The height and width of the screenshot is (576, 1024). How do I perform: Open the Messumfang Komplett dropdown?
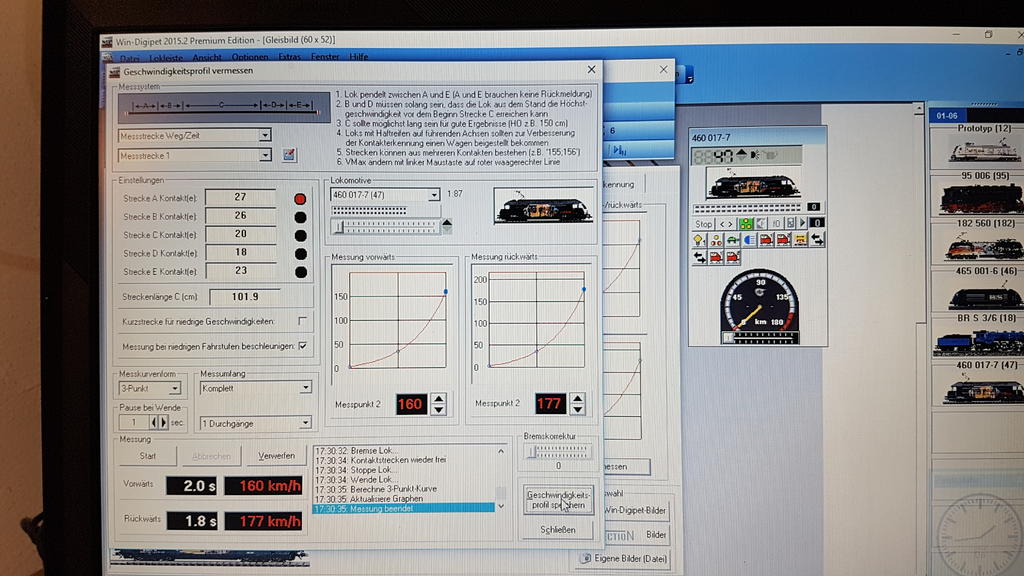tap(305, 388)
